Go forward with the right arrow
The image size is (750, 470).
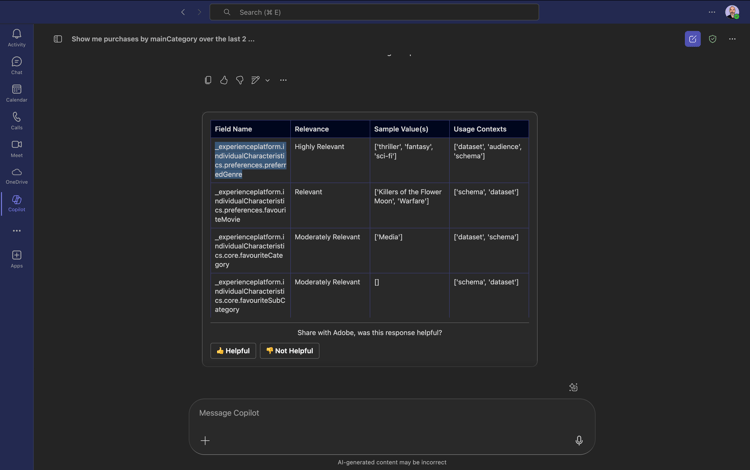tap(199, 12)
